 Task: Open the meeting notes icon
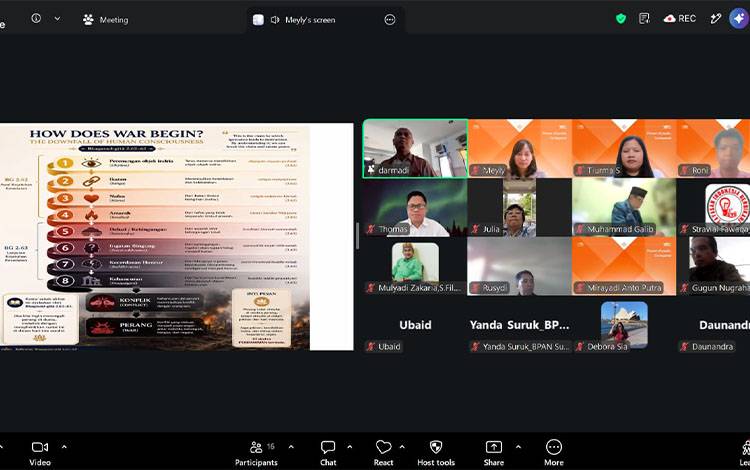(644, 19)
